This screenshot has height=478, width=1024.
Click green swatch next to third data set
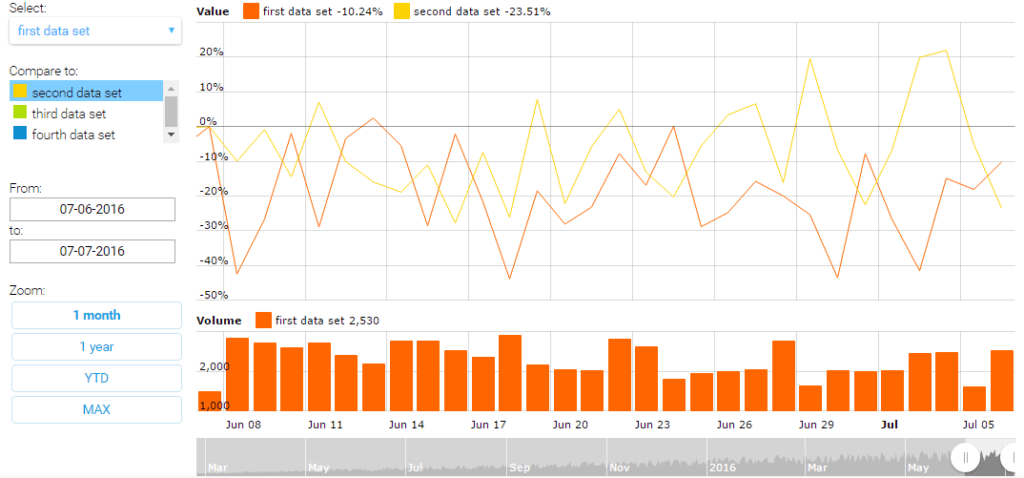pyautogui.click(x=19, y=113)
